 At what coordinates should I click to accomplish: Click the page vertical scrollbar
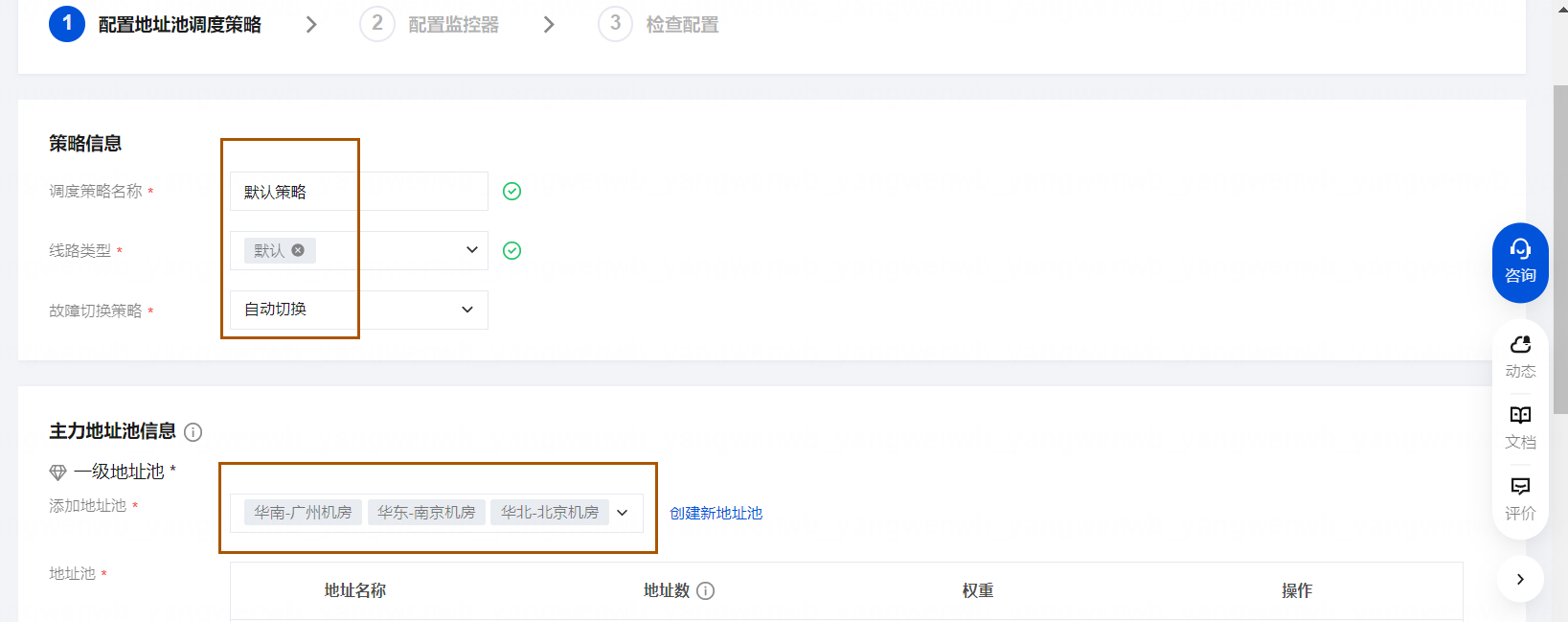pos(1560,249)
